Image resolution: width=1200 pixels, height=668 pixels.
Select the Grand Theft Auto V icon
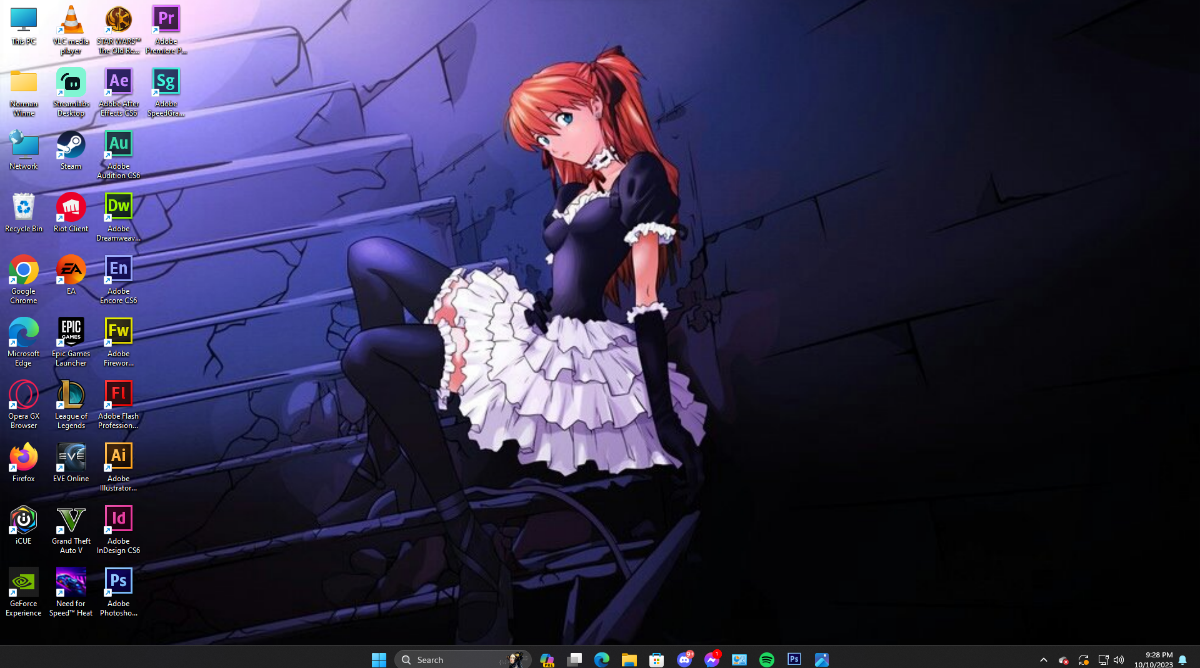(x=71, y=519)
